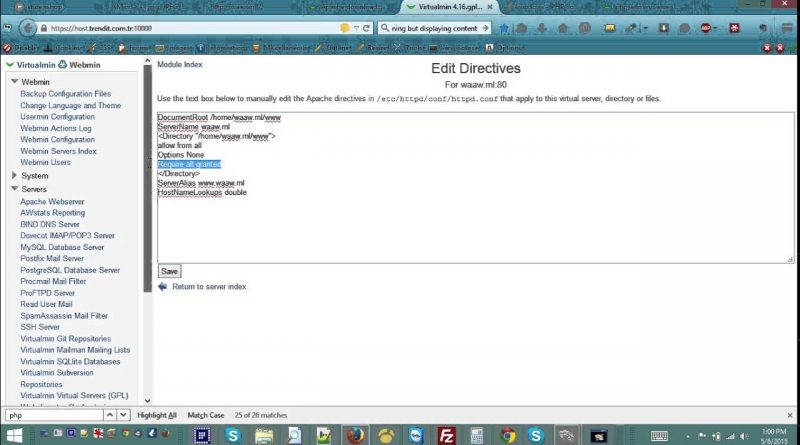
Task: Toggle Match Case in find bar
Action: [x=206, y=415]
